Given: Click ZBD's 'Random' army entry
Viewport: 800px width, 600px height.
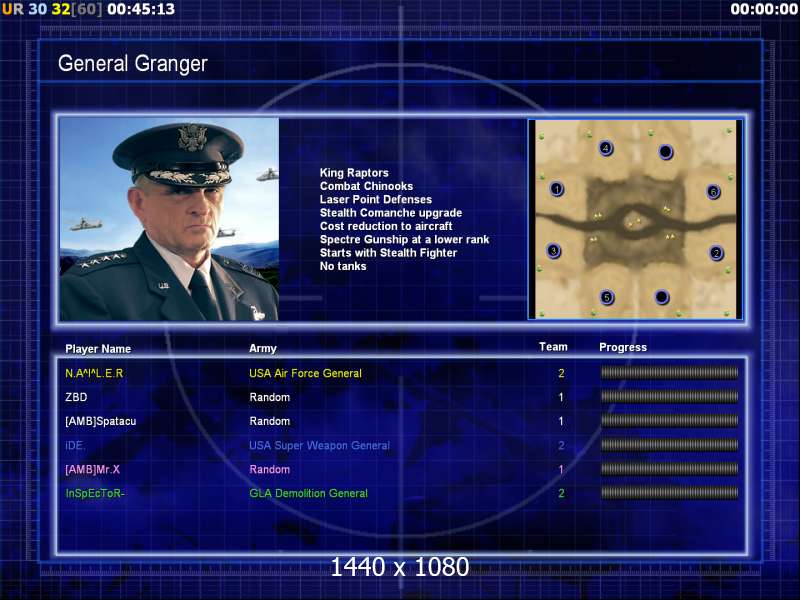Looking at the screenshot, I should click(x=269, y=397).
